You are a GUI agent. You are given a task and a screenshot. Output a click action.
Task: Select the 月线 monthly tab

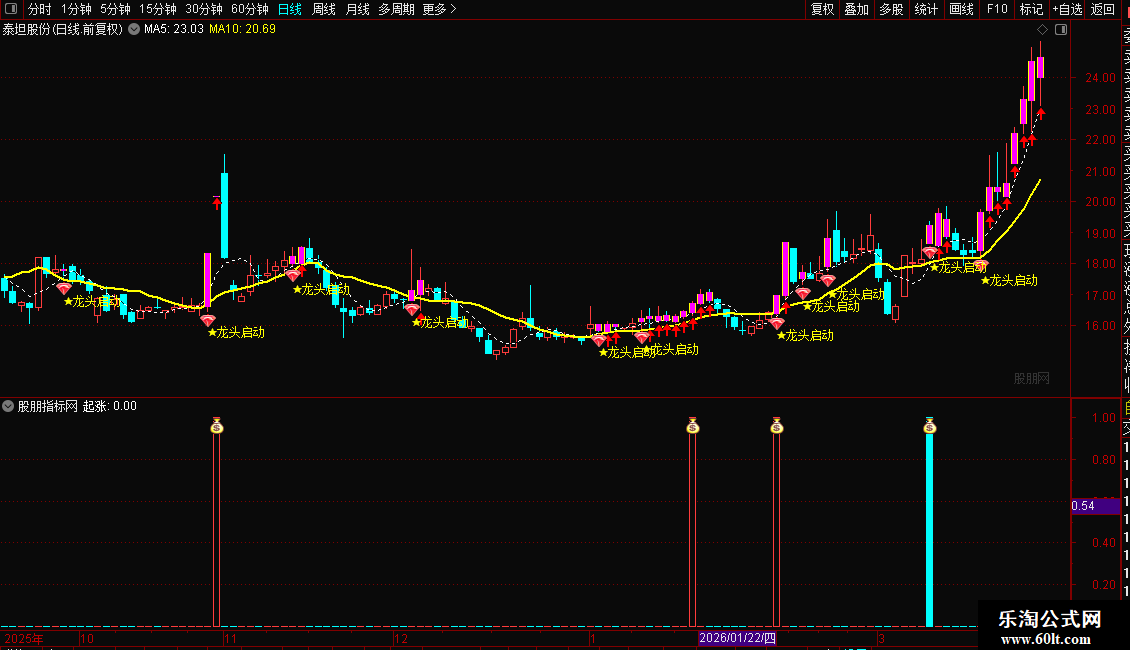pyautogui.click(x=357, y=9)
